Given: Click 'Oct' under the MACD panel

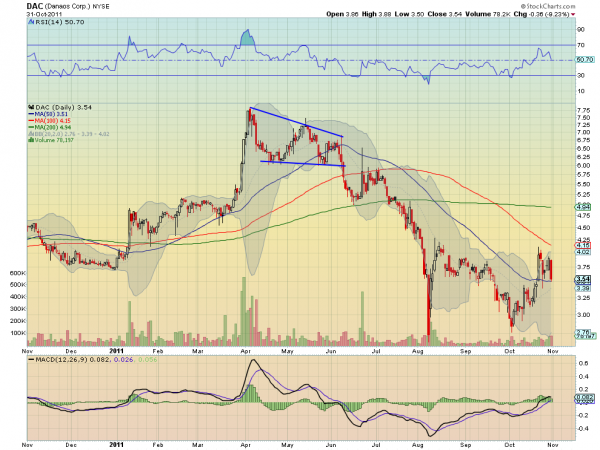Looking at the screenshot, I should click(x=509, y=445).
